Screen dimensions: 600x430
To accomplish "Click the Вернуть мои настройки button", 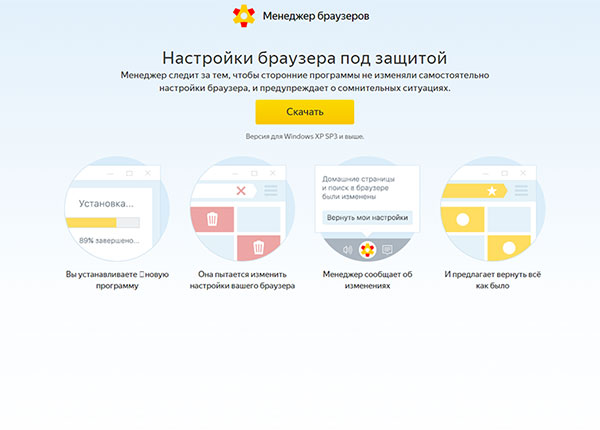I will click(367, 217).
